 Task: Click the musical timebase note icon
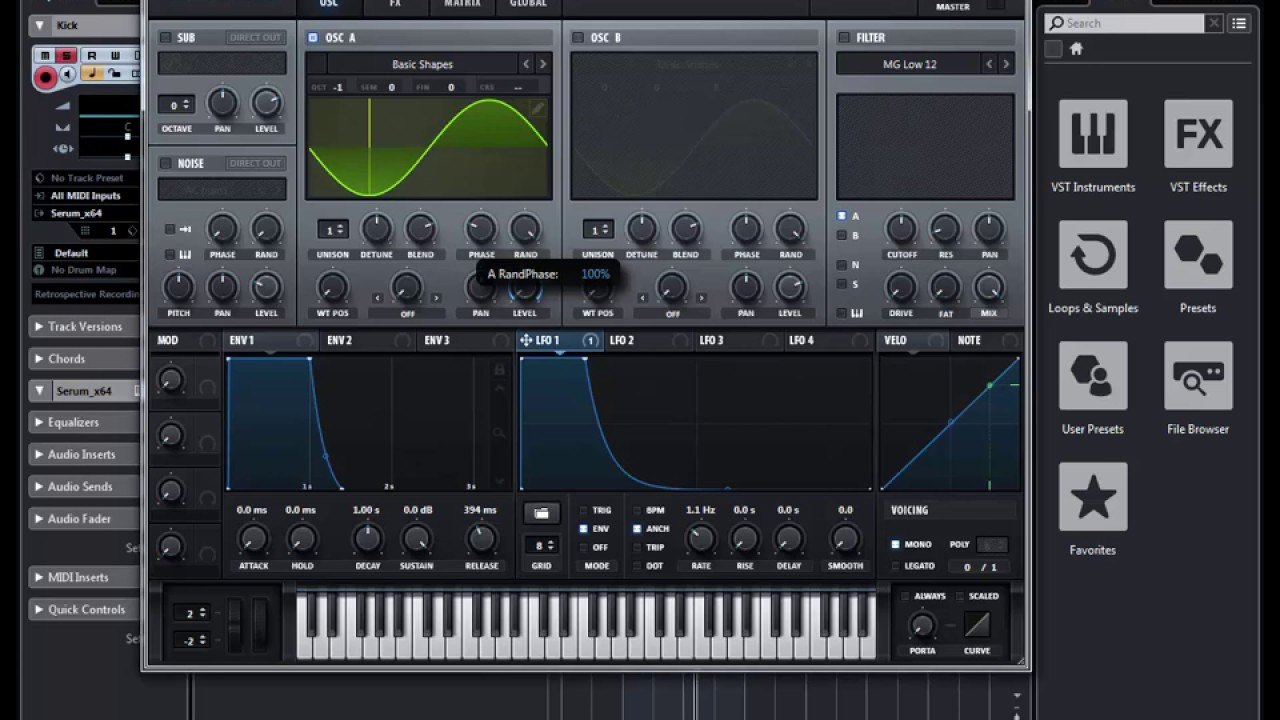point(91,74)
